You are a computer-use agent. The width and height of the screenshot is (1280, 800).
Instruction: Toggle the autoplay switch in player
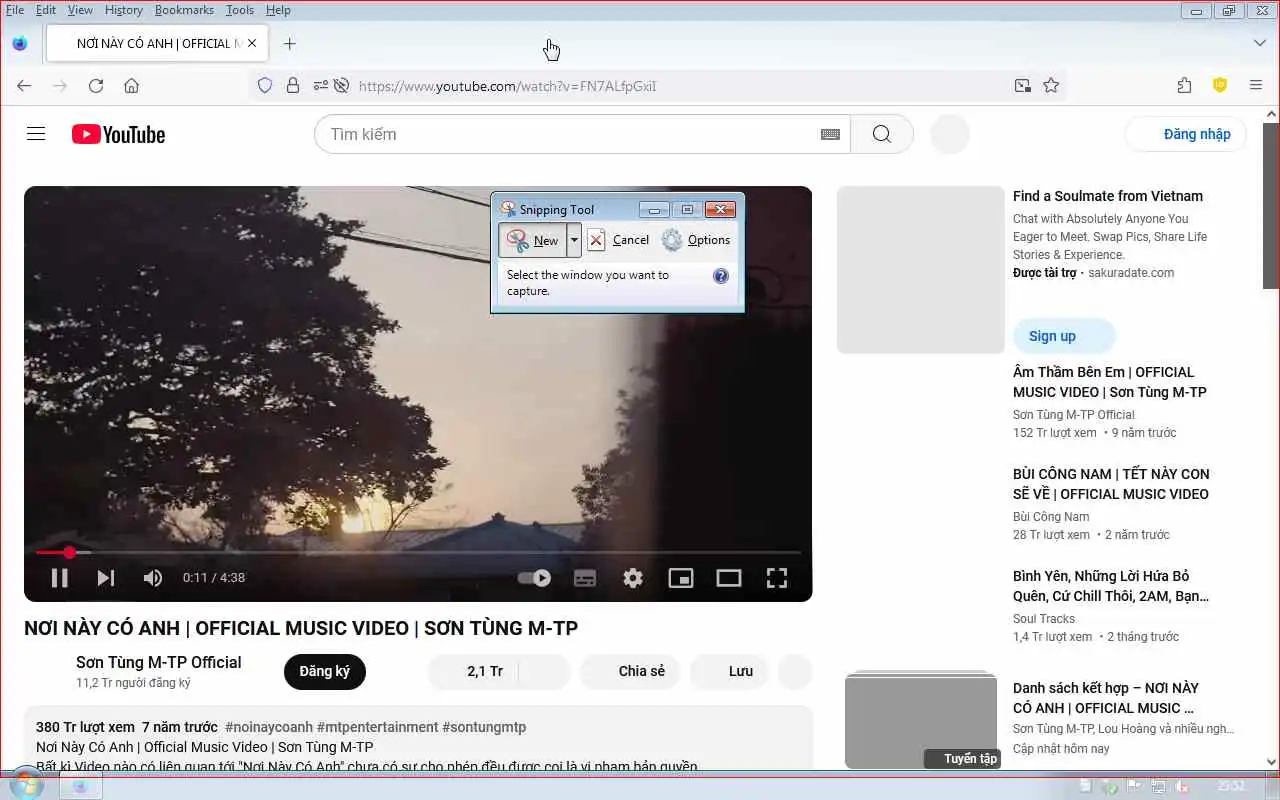click(x=534, y=578)
